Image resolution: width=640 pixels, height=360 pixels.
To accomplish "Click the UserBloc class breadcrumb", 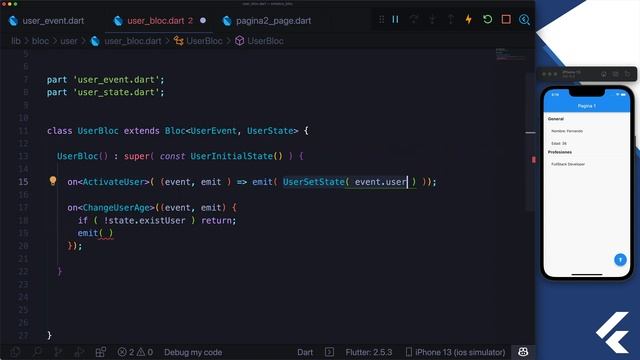I will tap(204, 41).
